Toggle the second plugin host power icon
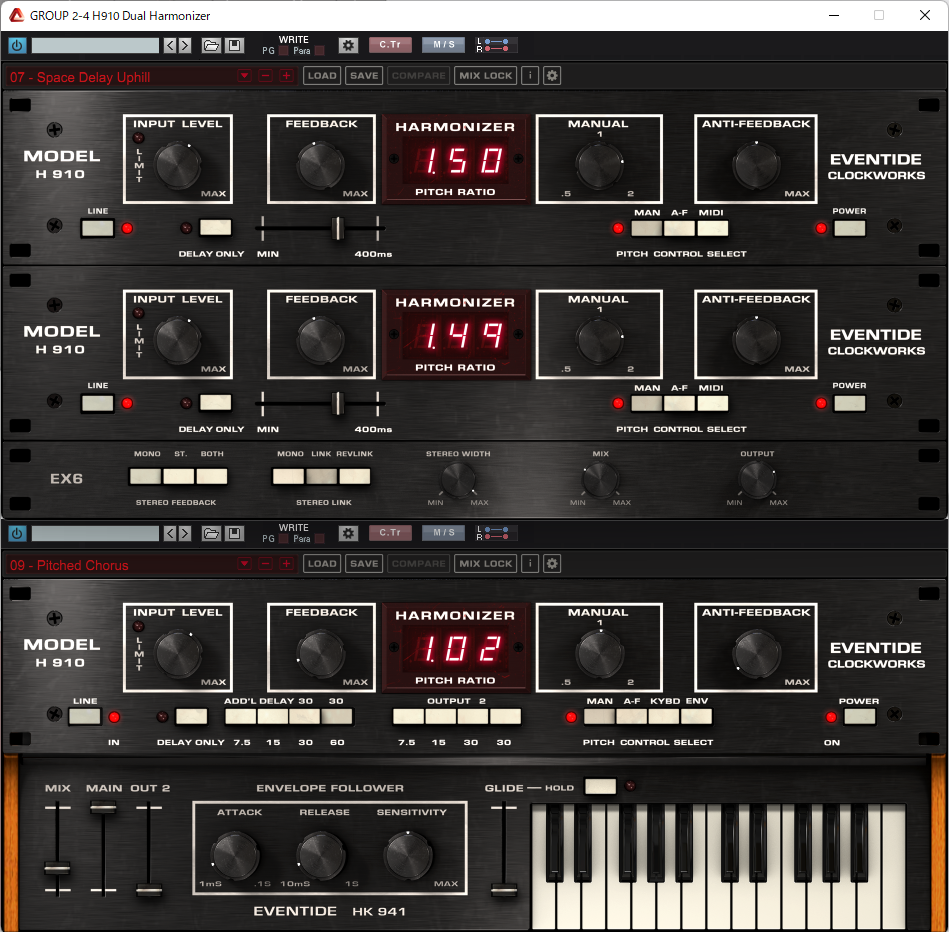949x932 pixels. (17, 533)
